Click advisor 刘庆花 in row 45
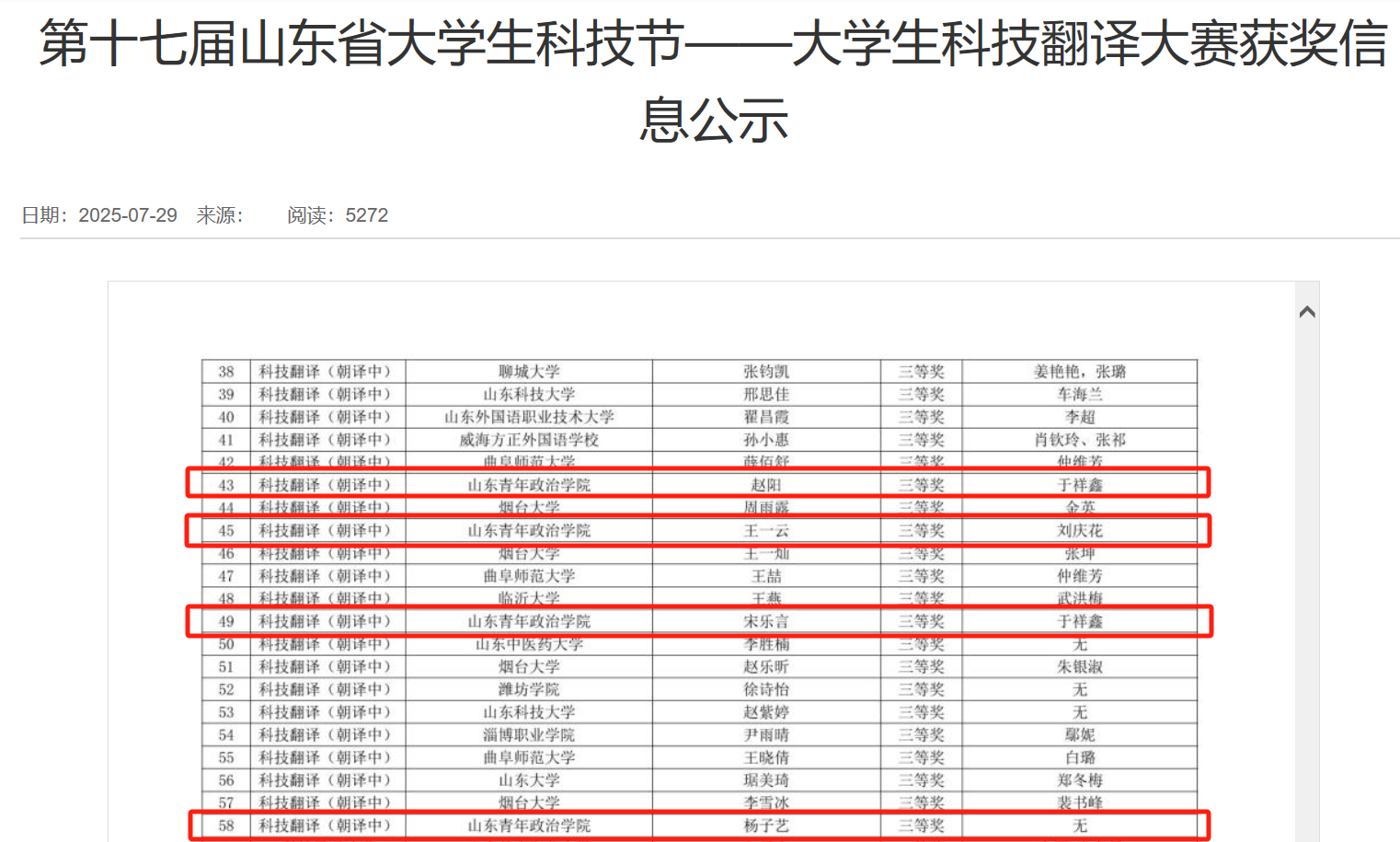Screen dimensions: 1400x842 (x=1079, y=531)
